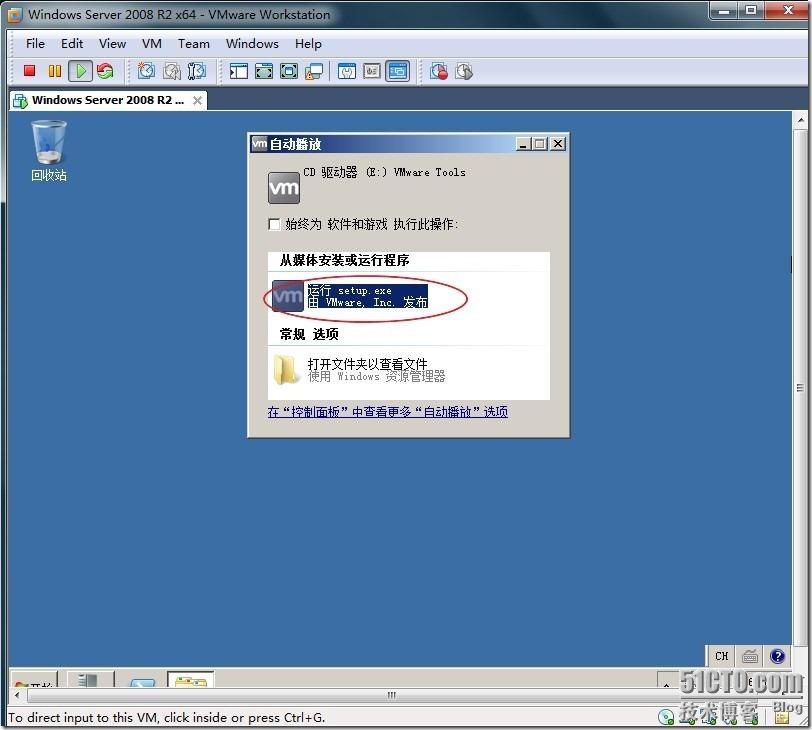Click the CD drive status bar icon
The image size is (812, 730).
[x=665, y=717]
